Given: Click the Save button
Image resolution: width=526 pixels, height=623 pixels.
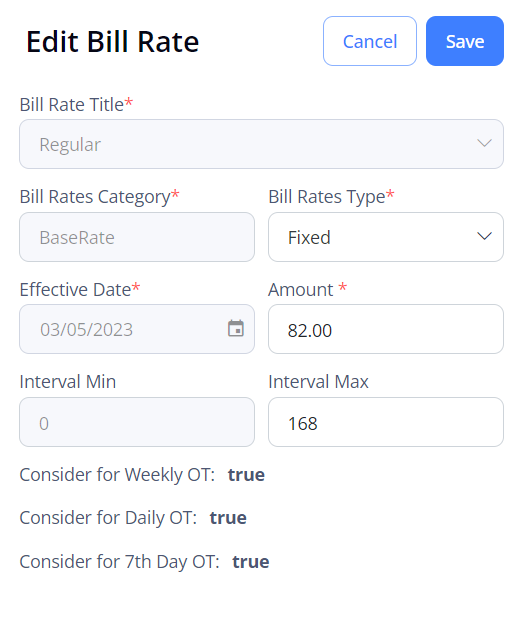Looking at the screenshot, I should [464, 41].
